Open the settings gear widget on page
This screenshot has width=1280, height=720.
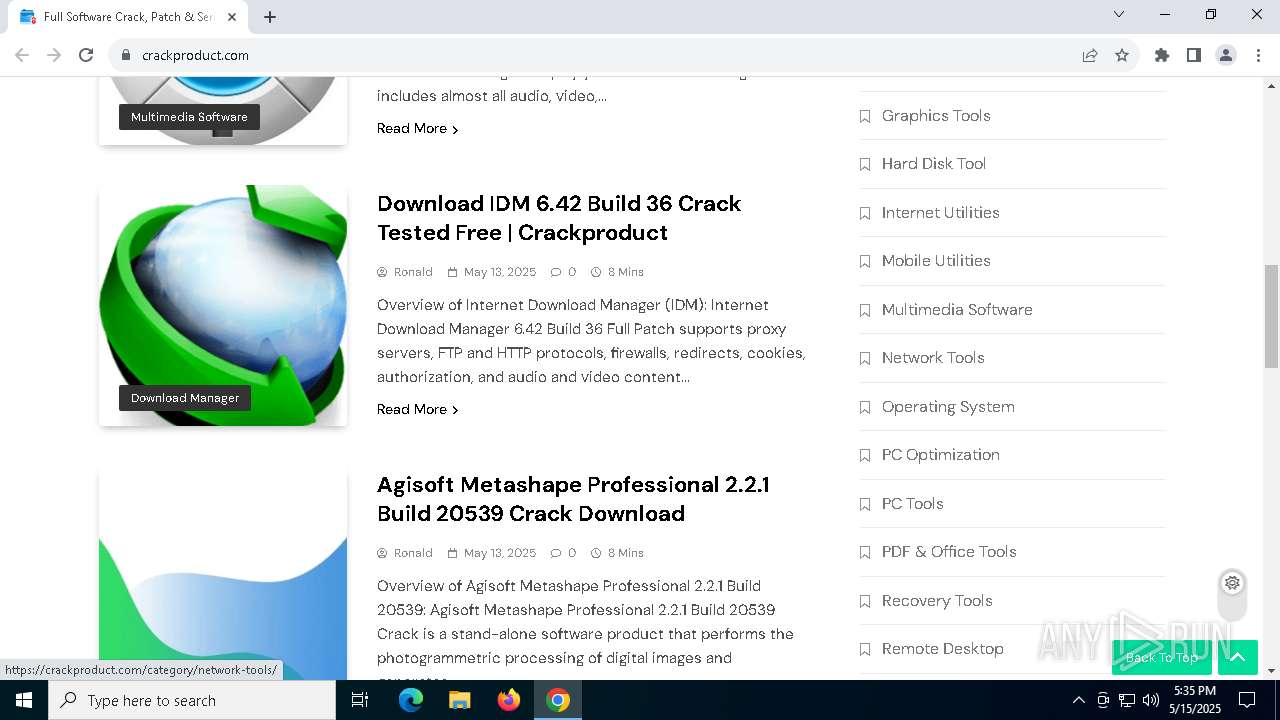point(1232,583)
